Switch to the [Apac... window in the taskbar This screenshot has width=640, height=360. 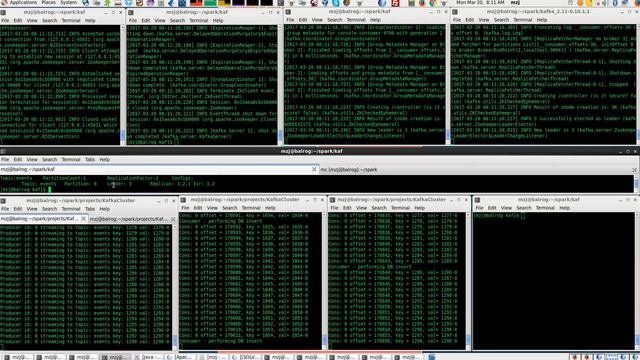pos(181,357)
